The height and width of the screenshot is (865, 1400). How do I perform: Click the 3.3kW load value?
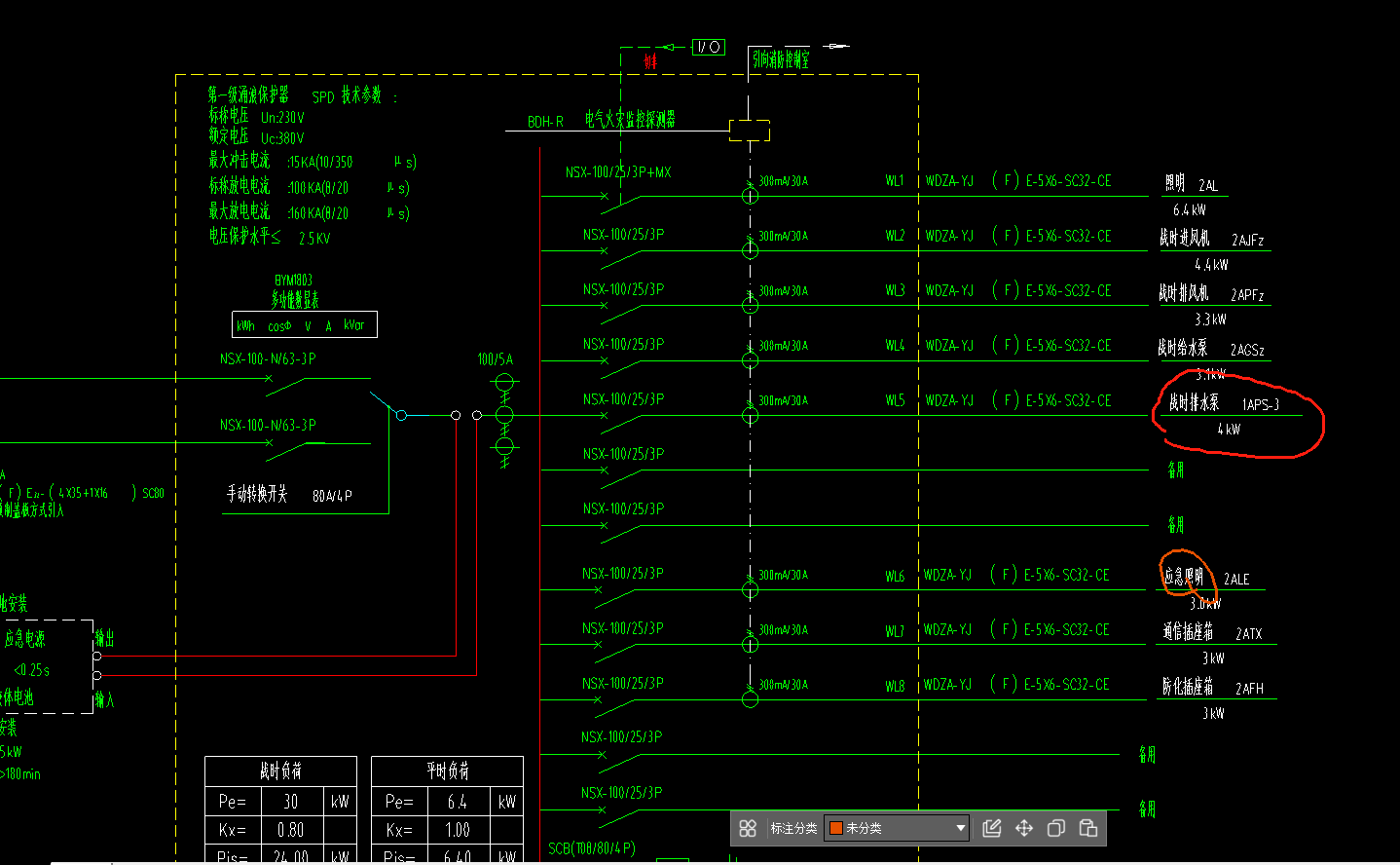(1210, 319)
